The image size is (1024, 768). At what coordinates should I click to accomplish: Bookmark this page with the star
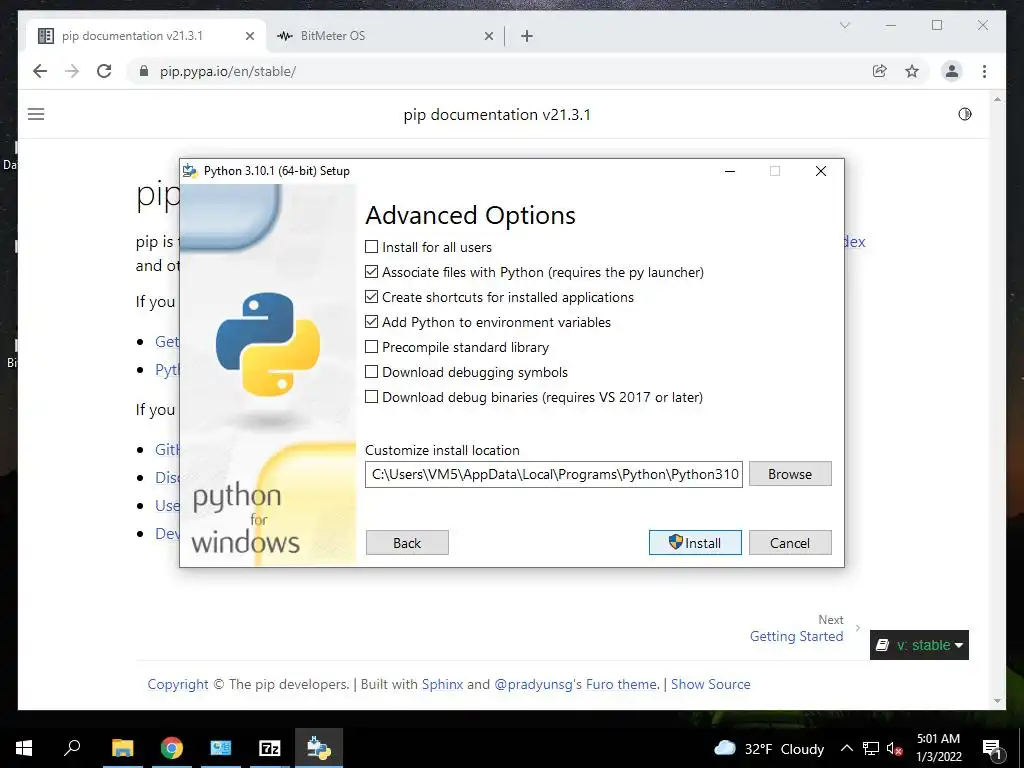(x=912, y=71)
